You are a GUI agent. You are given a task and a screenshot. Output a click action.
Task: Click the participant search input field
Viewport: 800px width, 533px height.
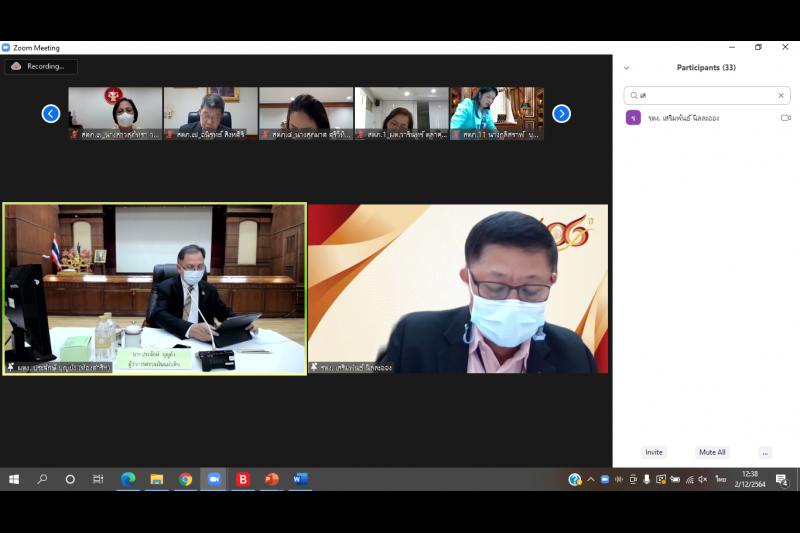[705, 96]
